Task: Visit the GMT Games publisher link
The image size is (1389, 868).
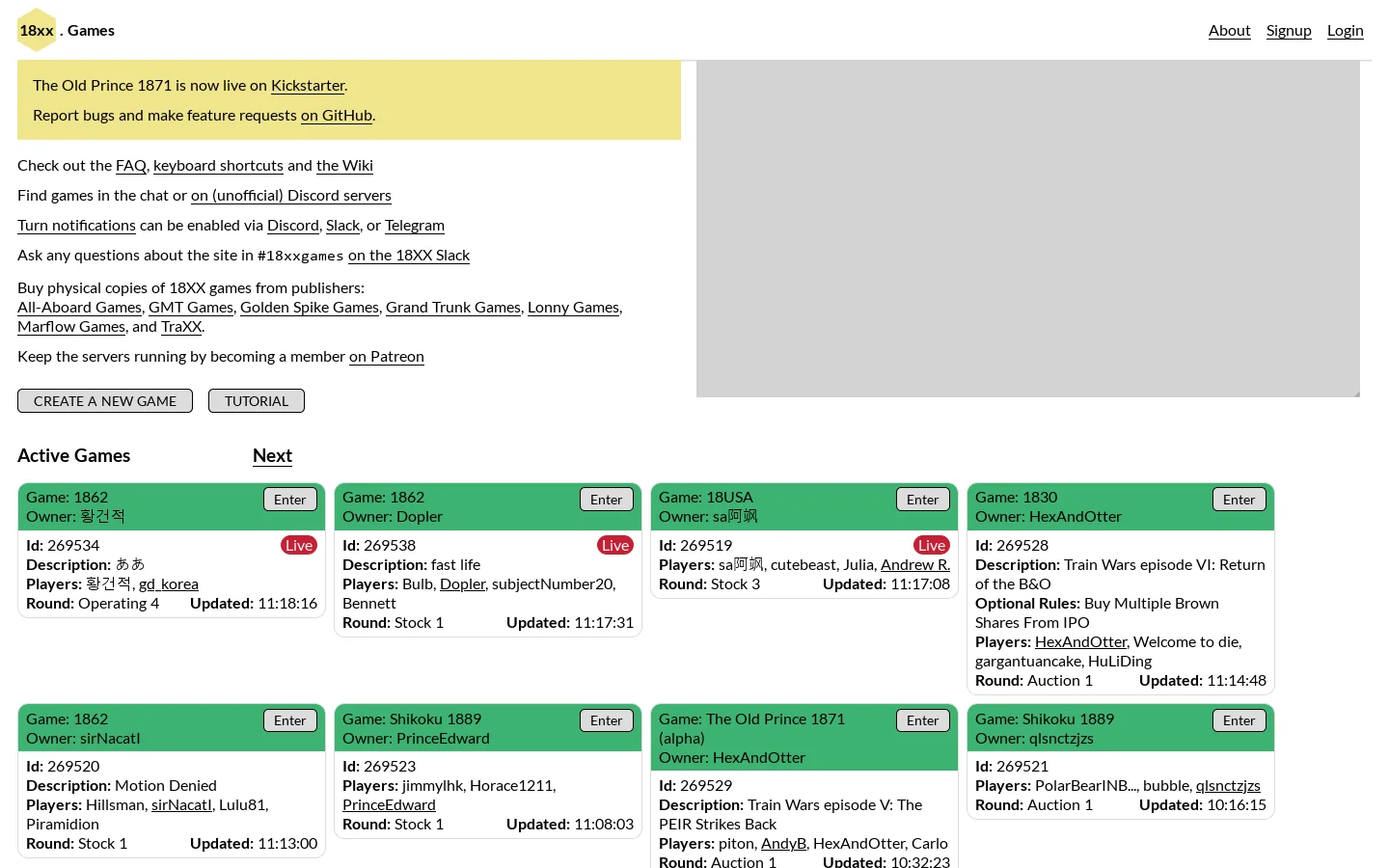Action: pyautogui.click(x=191, y=308)
